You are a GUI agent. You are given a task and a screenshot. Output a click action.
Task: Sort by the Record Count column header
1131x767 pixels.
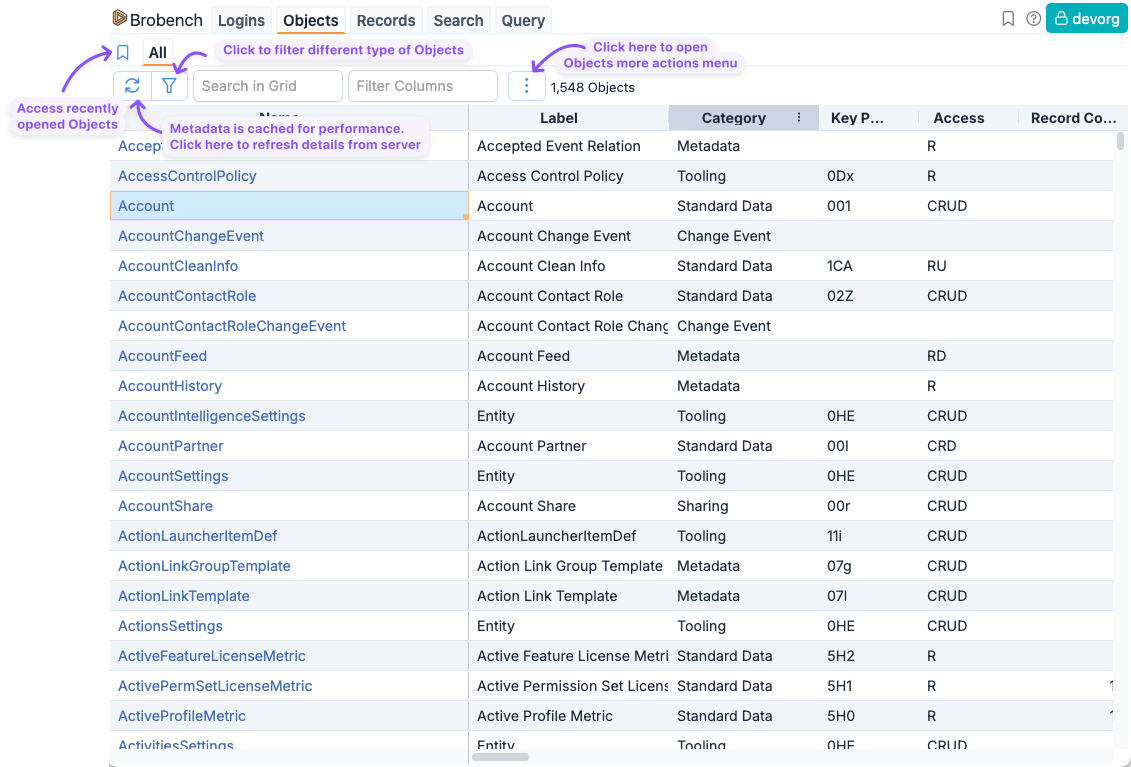(x=1073, y=118)
